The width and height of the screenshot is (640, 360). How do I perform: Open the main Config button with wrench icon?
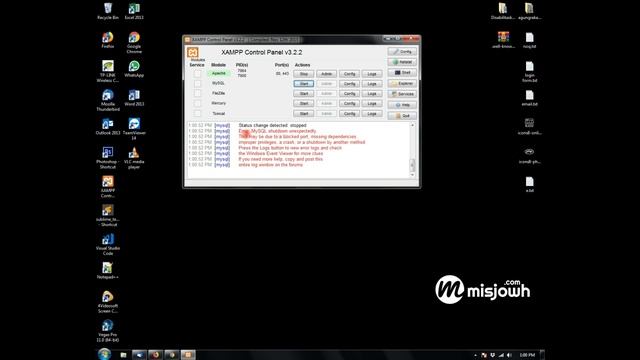(402, 51)
